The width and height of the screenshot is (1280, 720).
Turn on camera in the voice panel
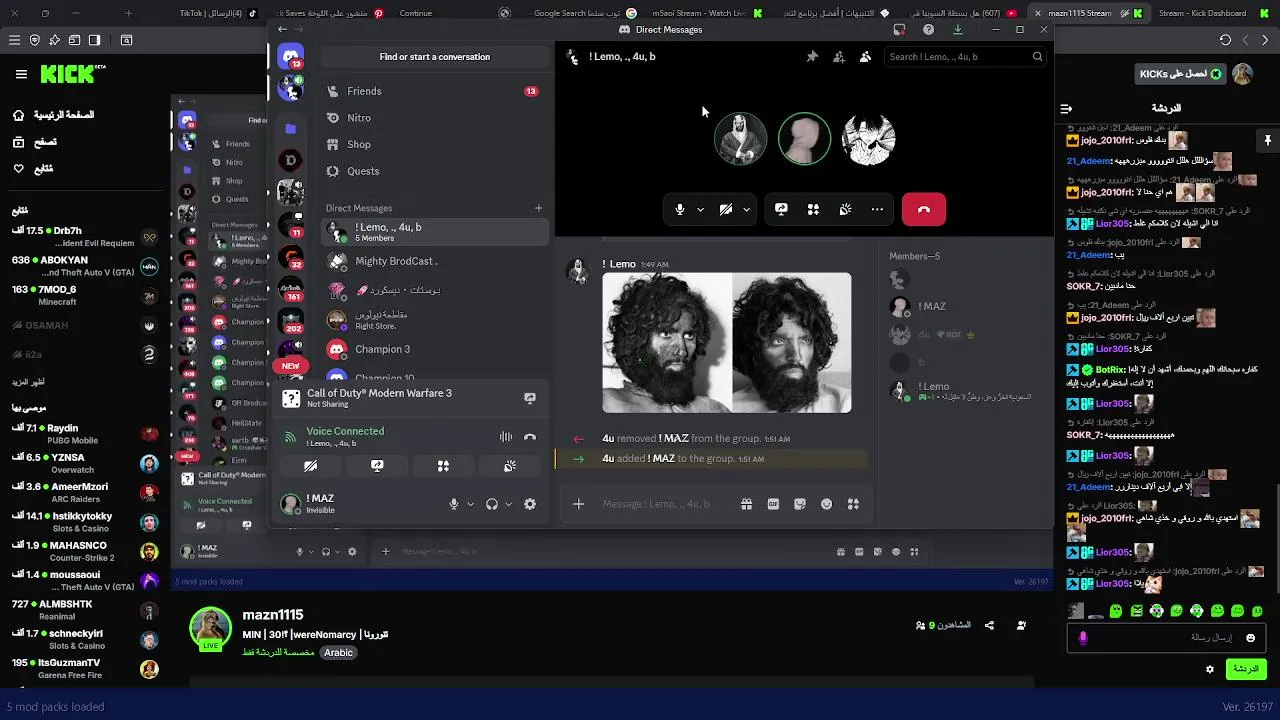311,466
